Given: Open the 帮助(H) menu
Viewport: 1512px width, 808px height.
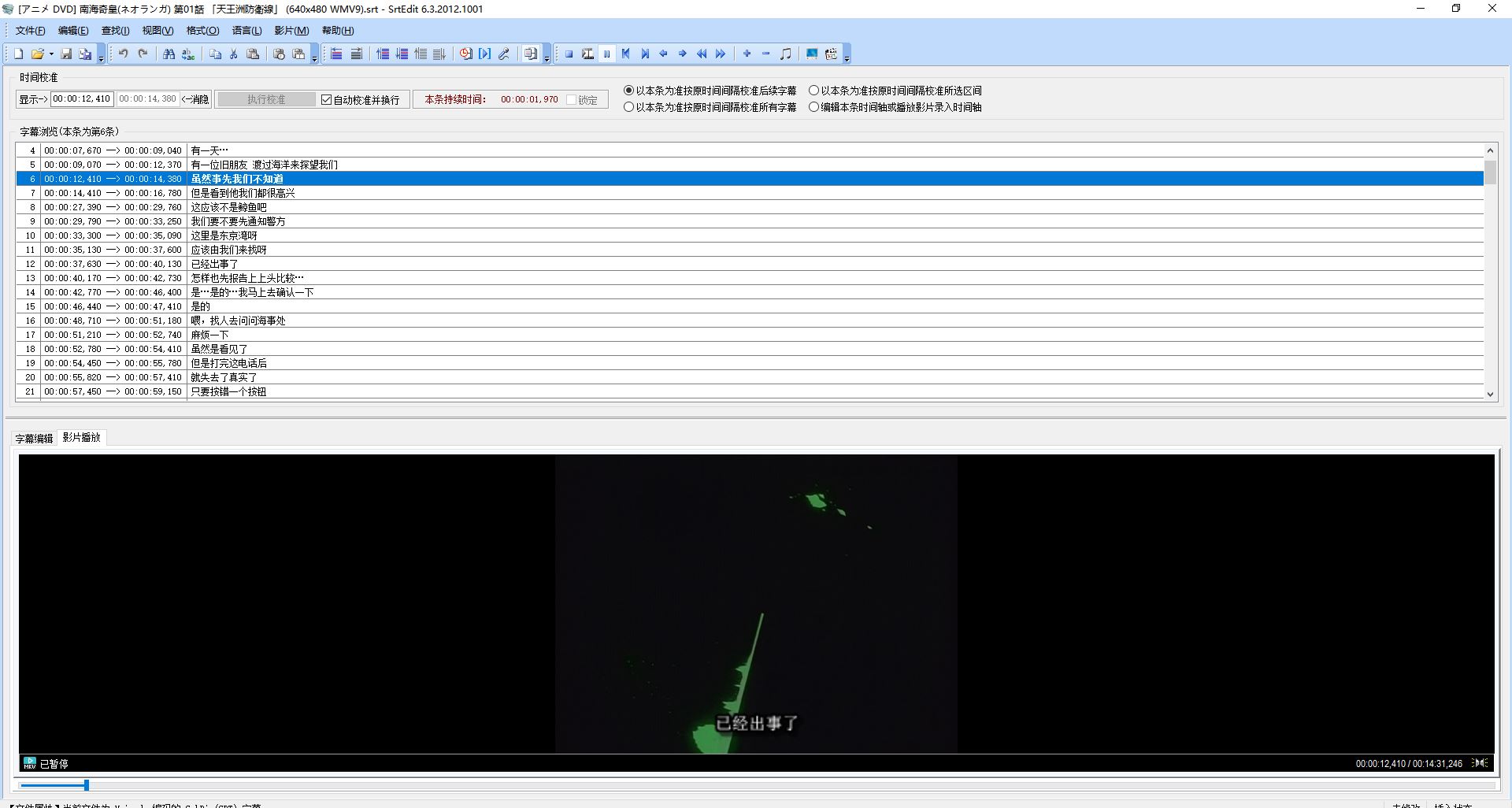Looking at the screenshot, I should point(338,30).
